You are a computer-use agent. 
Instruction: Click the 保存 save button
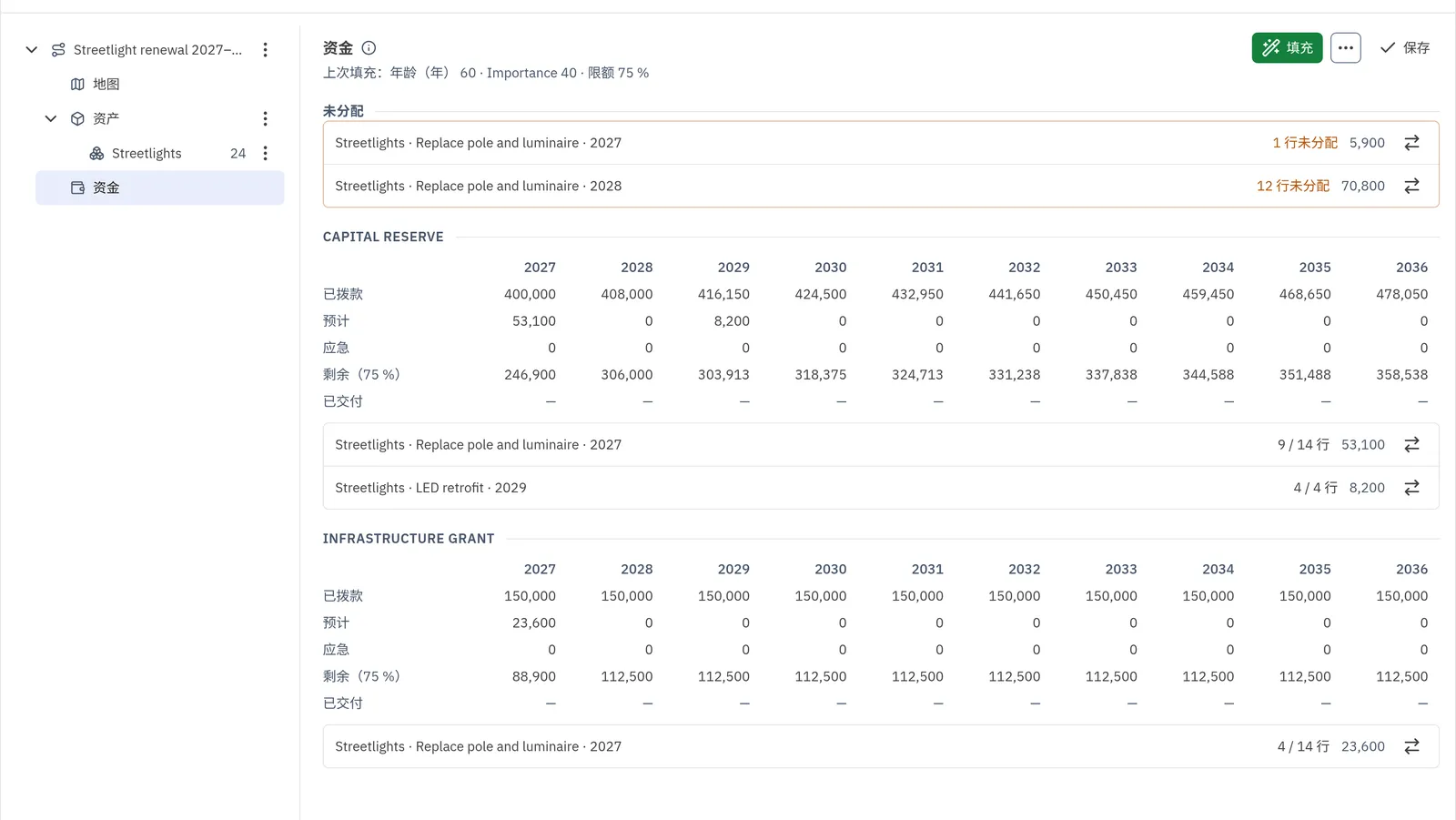(x=1404, y=47)
